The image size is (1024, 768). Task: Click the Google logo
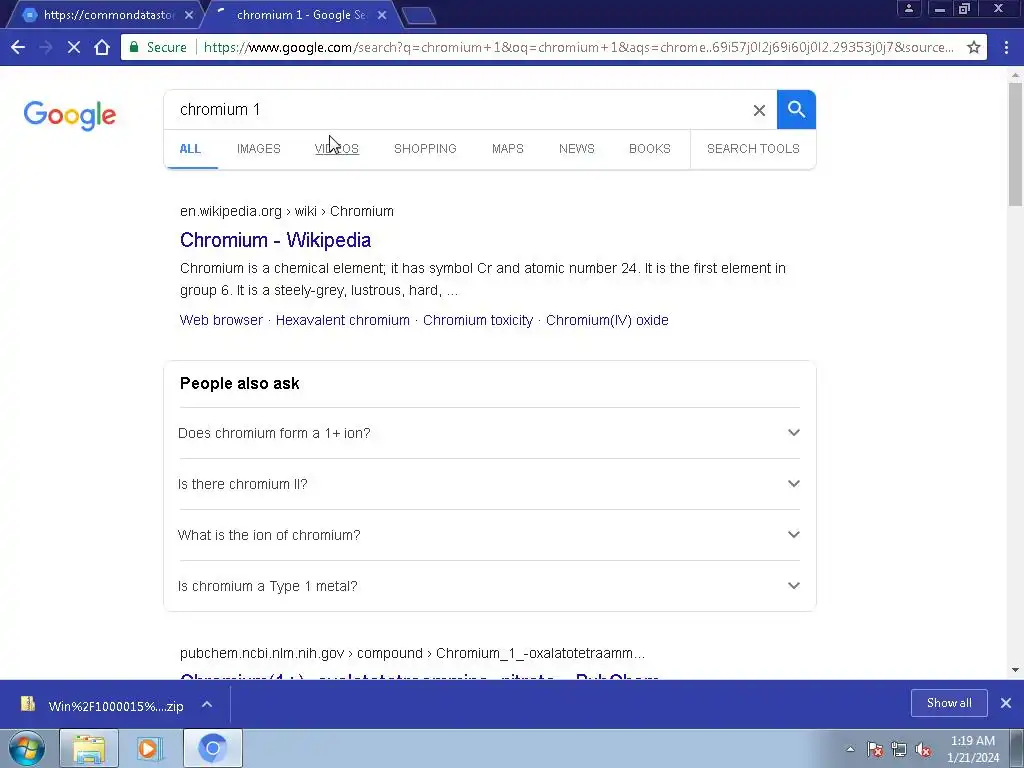click(x=70, y=116)
